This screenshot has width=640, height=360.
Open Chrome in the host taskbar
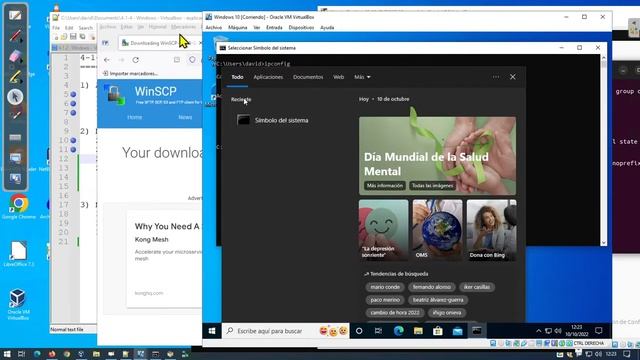[67, 354]
